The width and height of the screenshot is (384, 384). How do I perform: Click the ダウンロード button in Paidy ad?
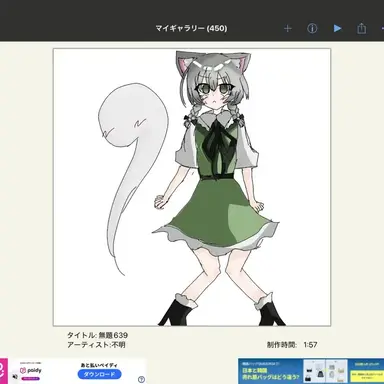[x=99, y=374]
